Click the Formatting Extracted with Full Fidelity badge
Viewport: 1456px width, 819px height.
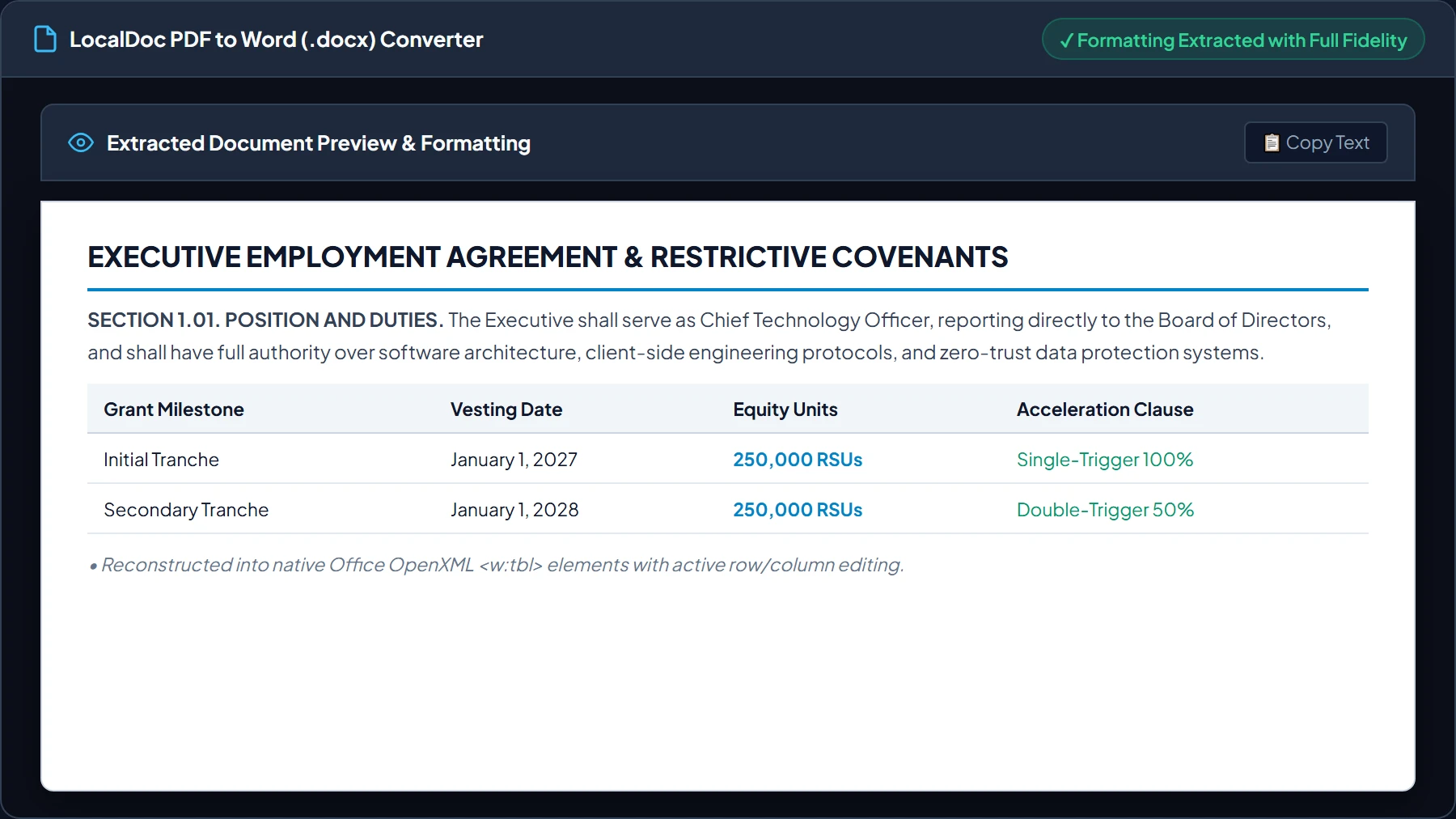(1233, 40)
